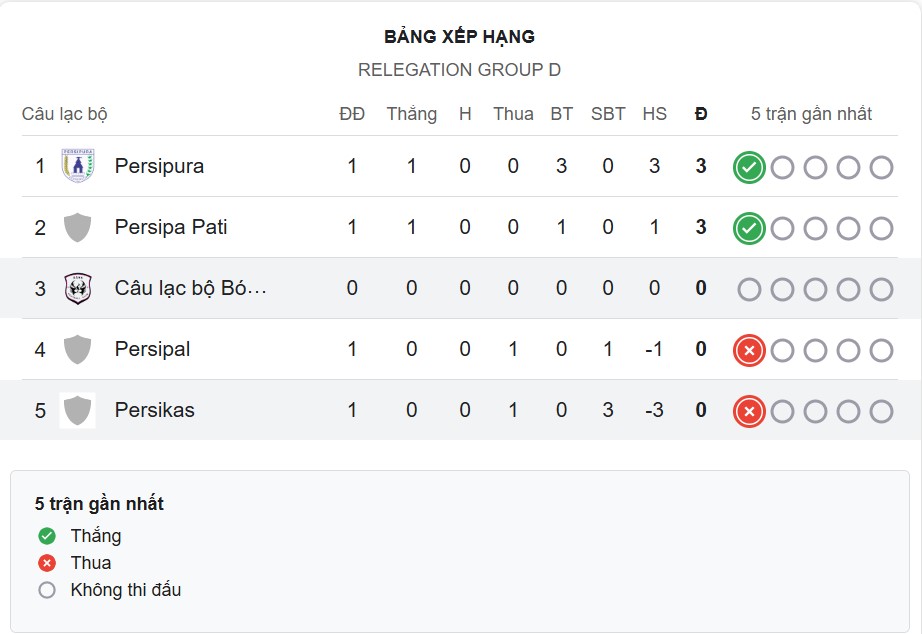Click the red loss icon beside Persikas
The image size is (922, 634).
point(748,410)
